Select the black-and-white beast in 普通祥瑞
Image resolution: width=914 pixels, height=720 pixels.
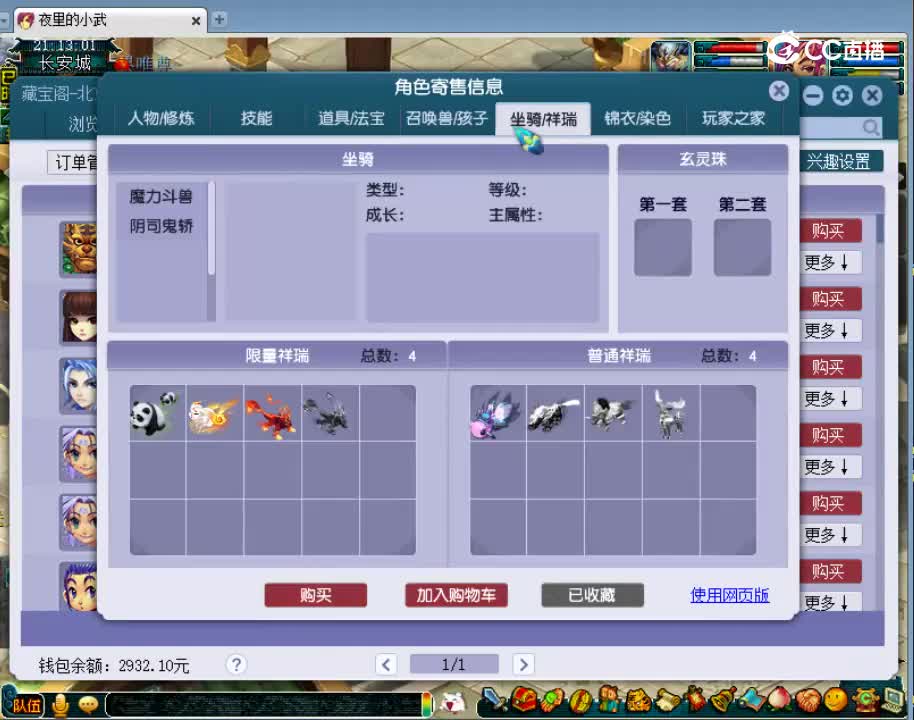pos(555,413)
